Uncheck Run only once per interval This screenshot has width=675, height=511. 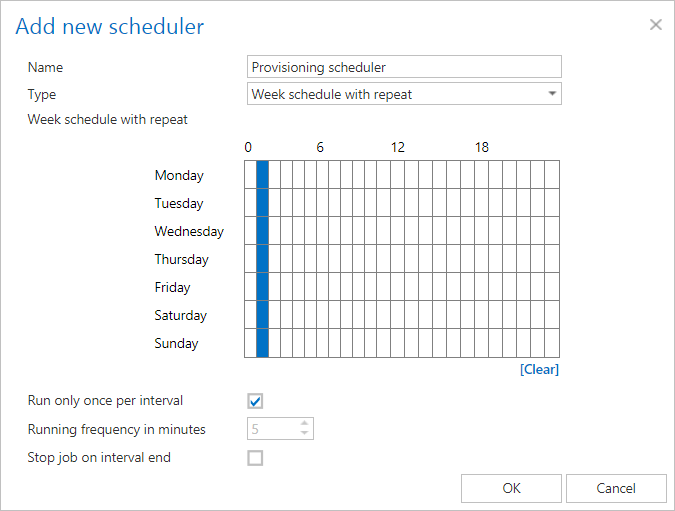pos(255,401)
